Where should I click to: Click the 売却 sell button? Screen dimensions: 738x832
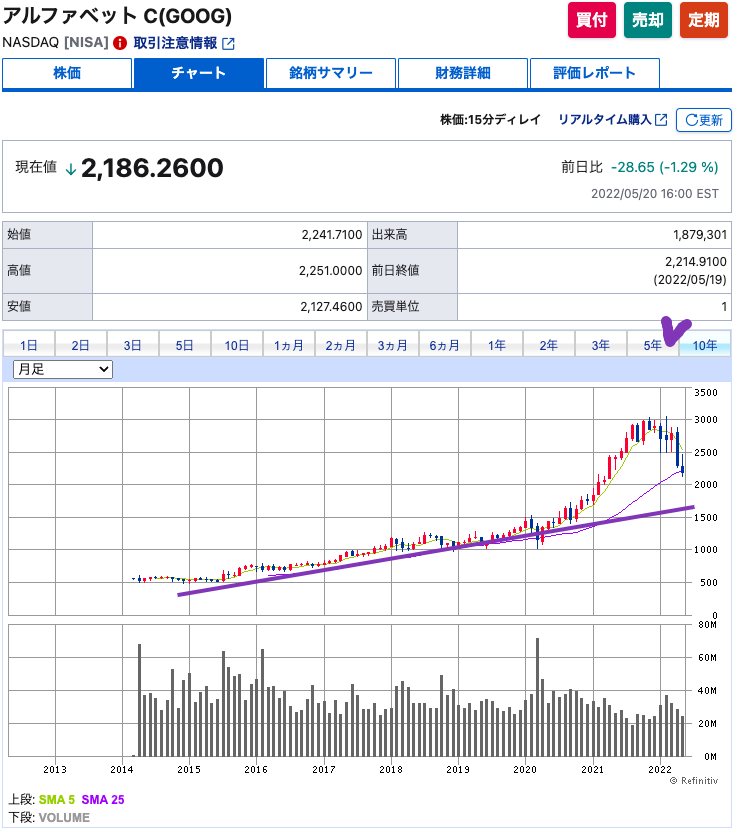647,20
